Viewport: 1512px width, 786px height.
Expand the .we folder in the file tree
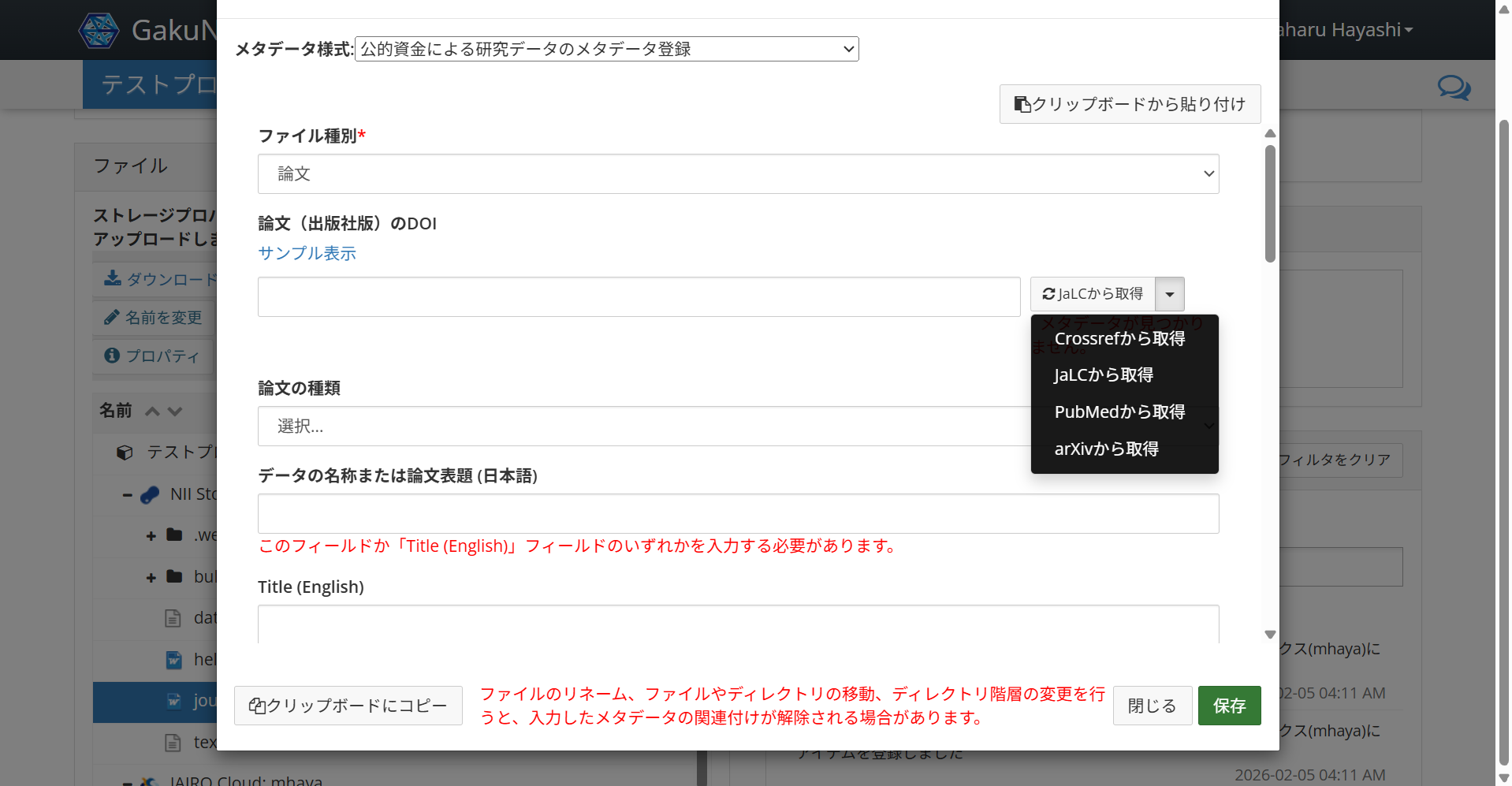[x=151, y=536]
